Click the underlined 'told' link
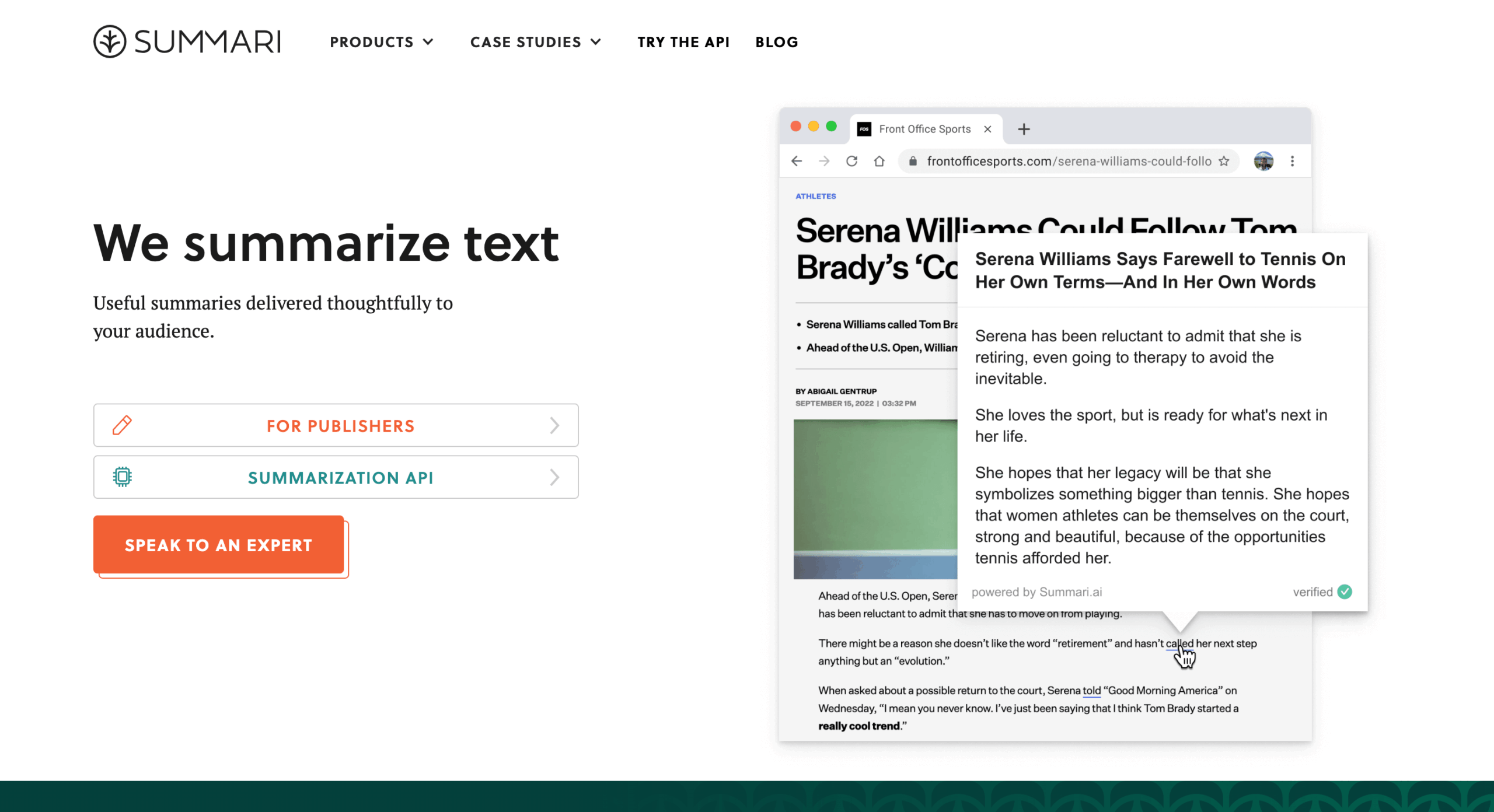 pos(1091,690)
